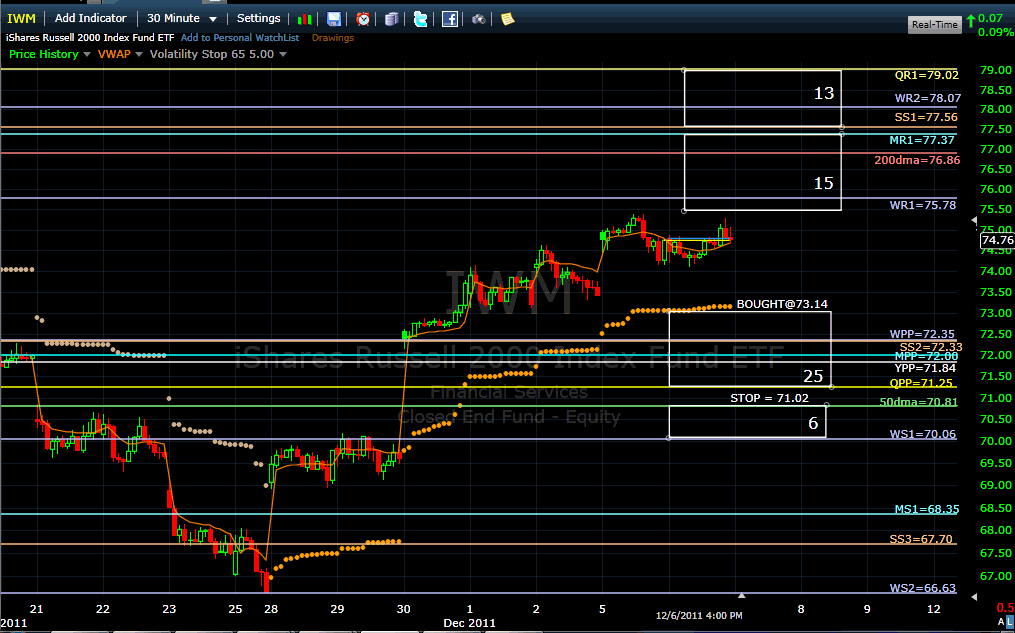The width and height of the screenshot is (1015, 633).
Task: Toggle the L log scale button
Action: (x=1010, y=621)
